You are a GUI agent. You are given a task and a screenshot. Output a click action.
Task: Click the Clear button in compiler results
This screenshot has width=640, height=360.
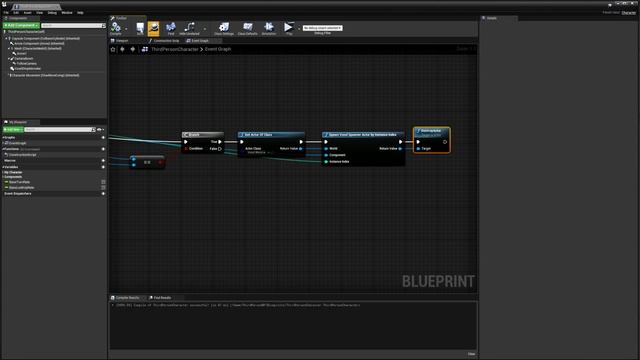point(471,354)
